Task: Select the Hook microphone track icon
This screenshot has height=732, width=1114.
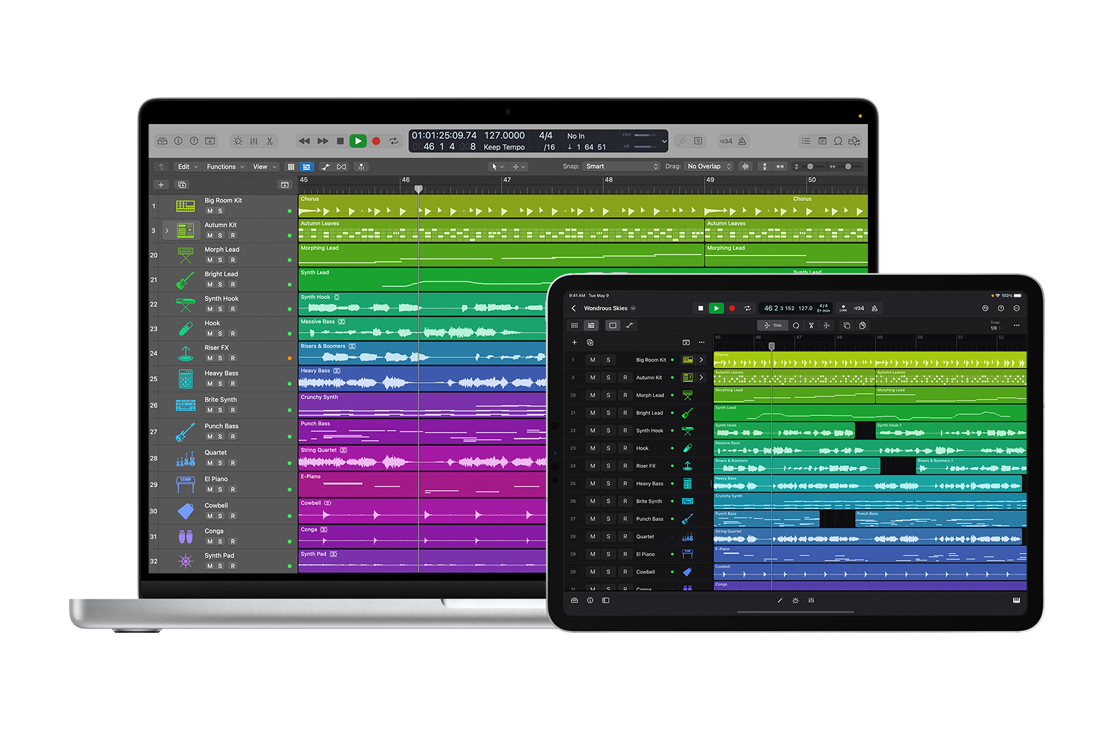Action: (185, 329)
